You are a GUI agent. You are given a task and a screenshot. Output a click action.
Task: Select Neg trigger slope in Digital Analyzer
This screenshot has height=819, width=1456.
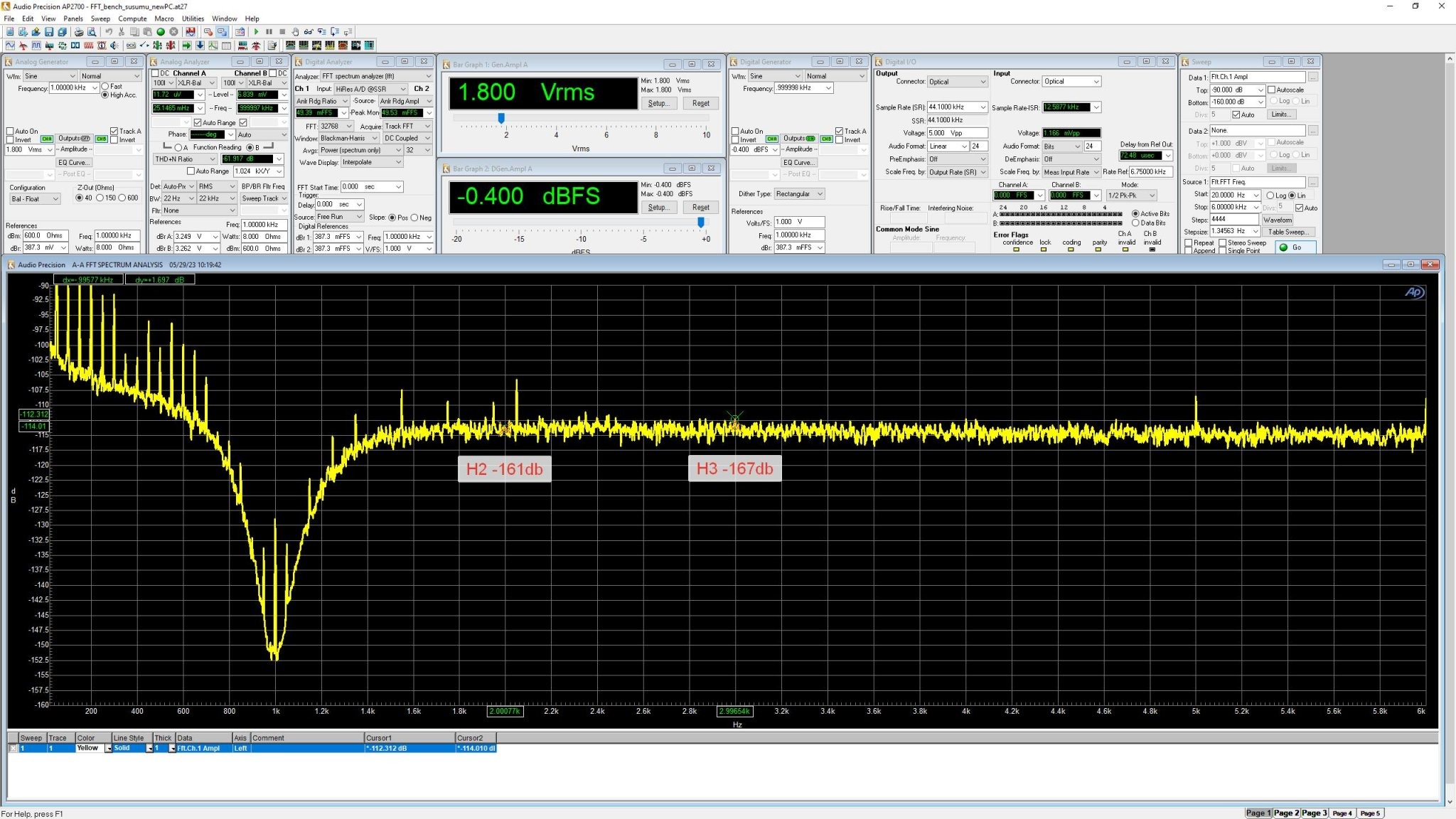pyautogui.click(x=414, y=218)
